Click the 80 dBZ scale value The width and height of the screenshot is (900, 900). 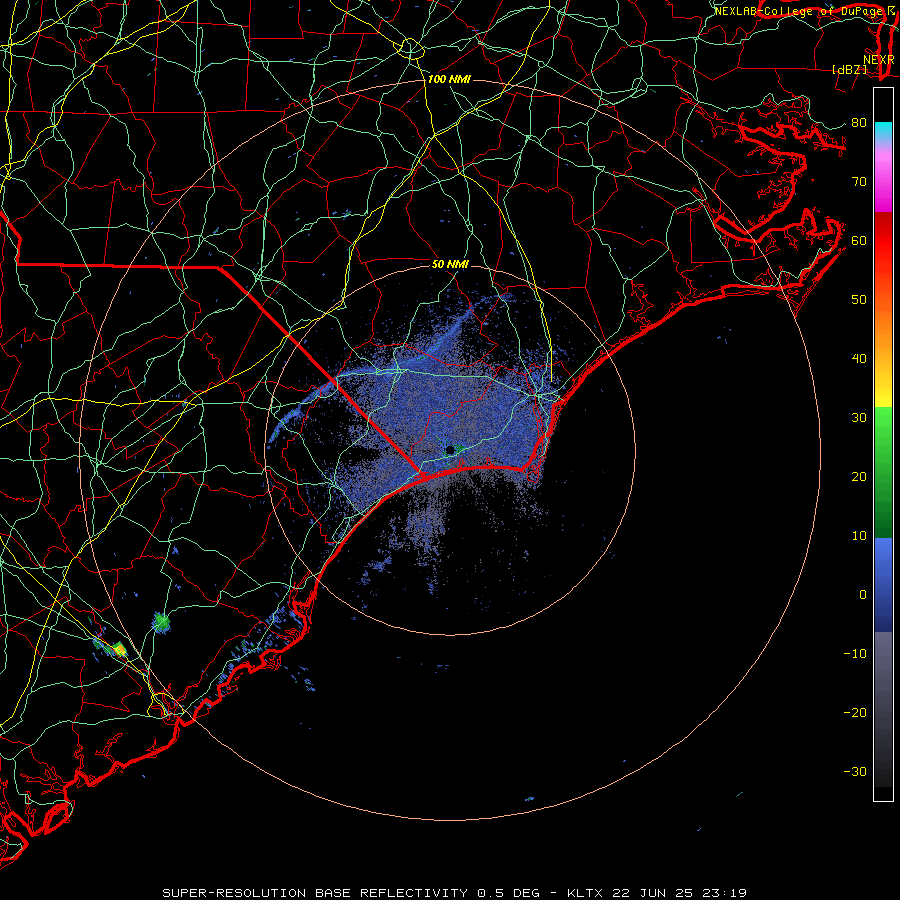click(x=859, y=123)
